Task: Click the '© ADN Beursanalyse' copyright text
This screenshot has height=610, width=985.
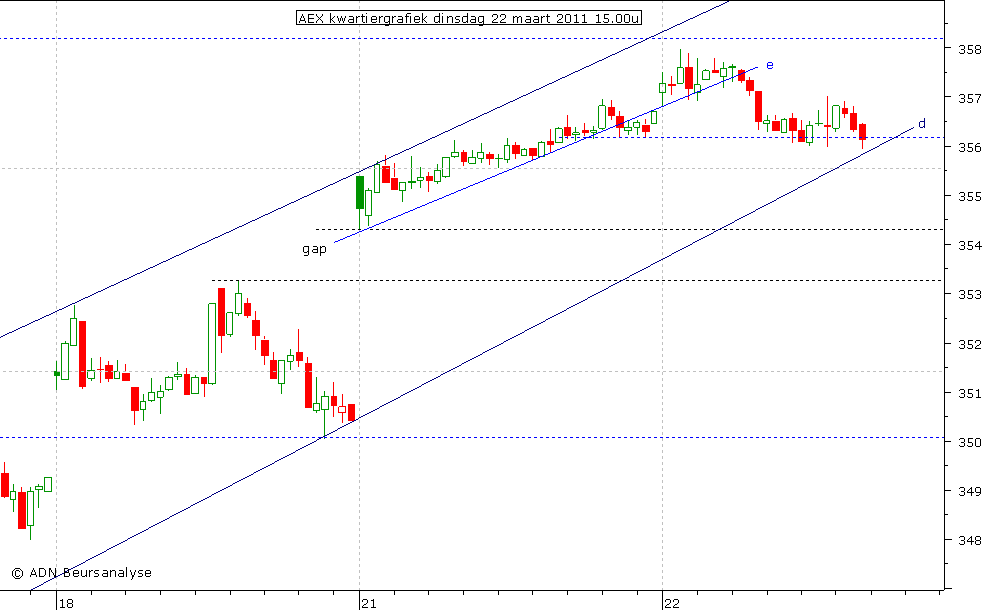Action: 82,572
